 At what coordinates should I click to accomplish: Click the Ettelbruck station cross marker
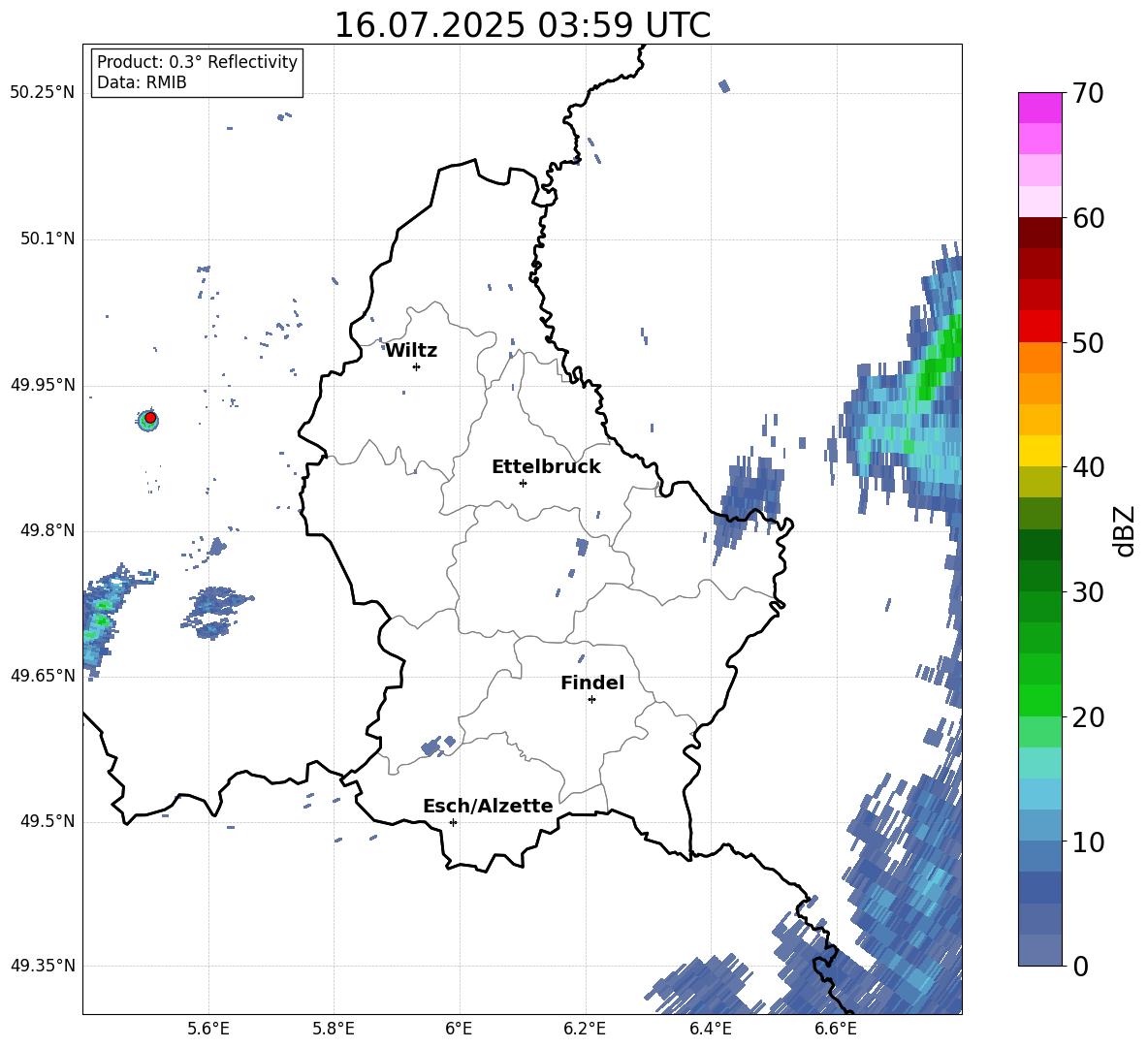click(x=523, y=483)
